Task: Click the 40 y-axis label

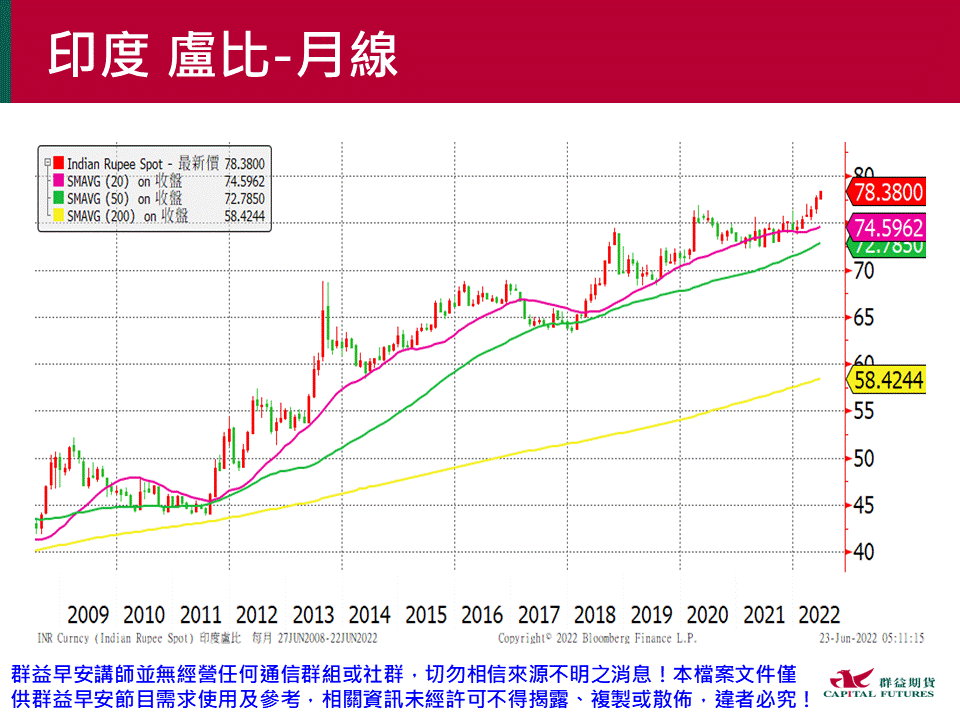Action: point(864,552)
